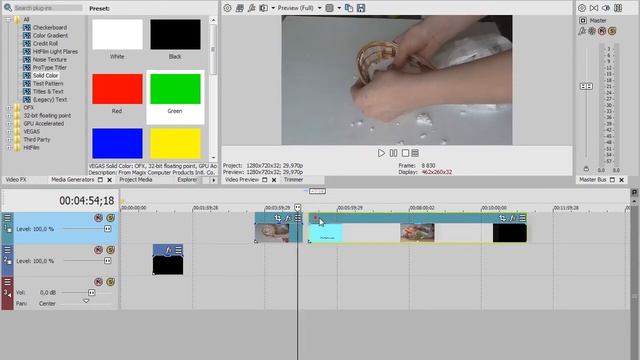
Task: Click audio track Vol slider handle
Action: 91,293
